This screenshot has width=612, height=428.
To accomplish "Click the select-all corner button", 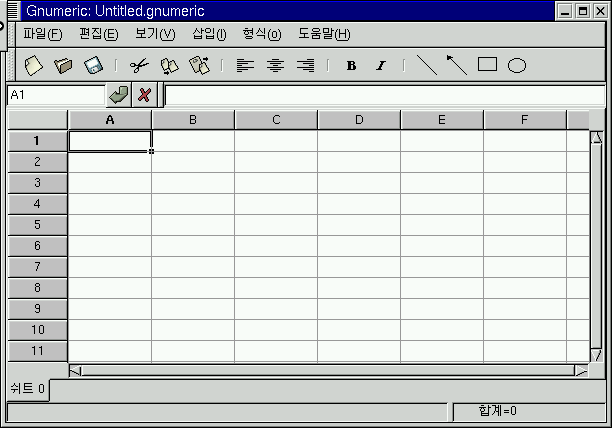I will [37, 120].
